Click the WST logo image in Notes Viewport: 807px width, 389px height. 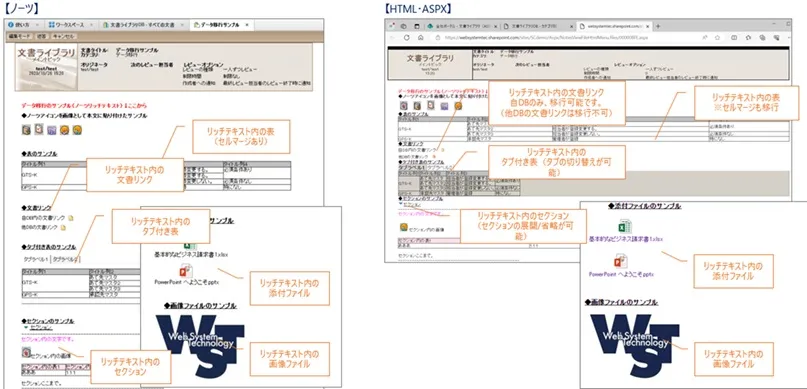point(199,346)
